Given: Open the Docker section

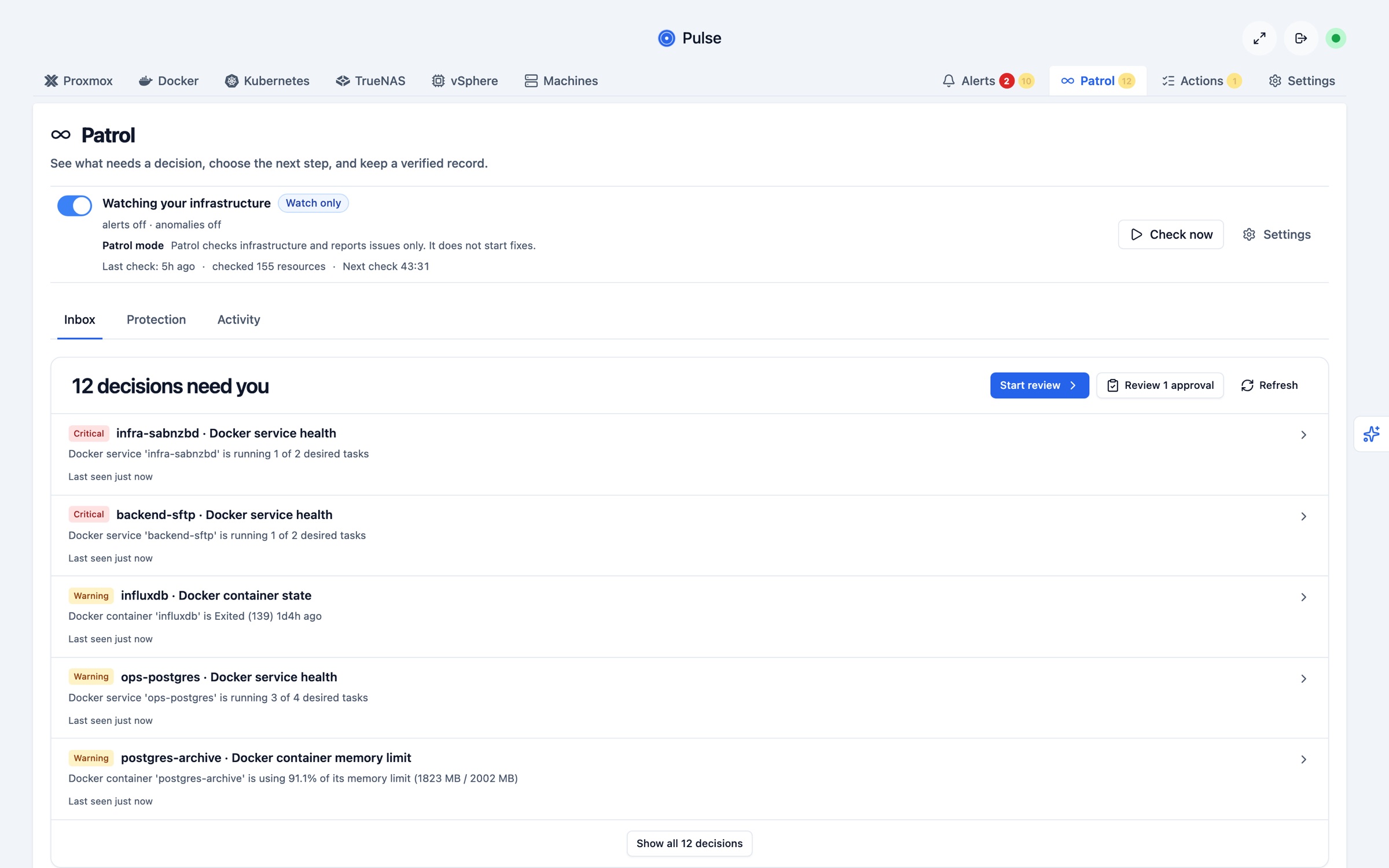Looking at the screenshot, I should tap(168, 81).
